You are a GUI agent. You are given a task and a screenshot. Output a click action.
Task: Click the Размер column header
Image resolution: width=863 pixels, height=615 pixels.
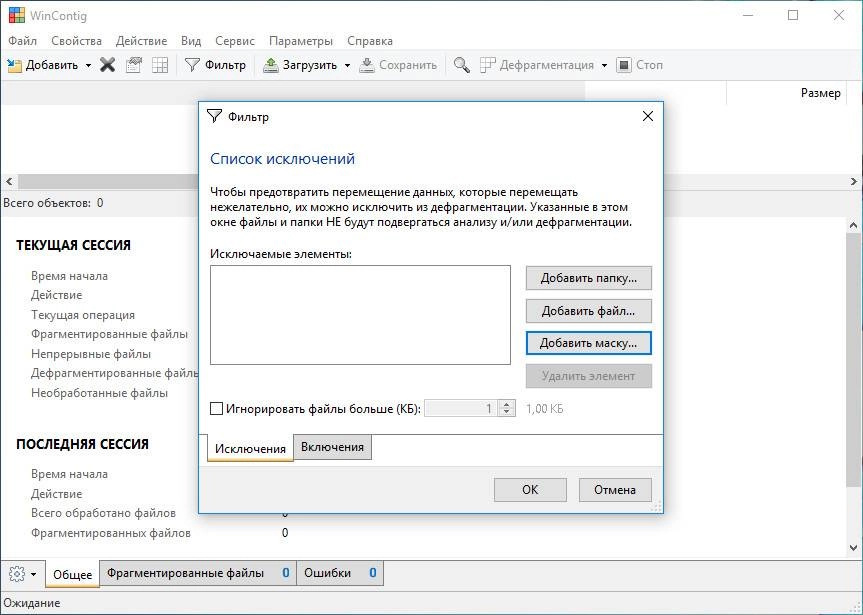coord(787,93)
